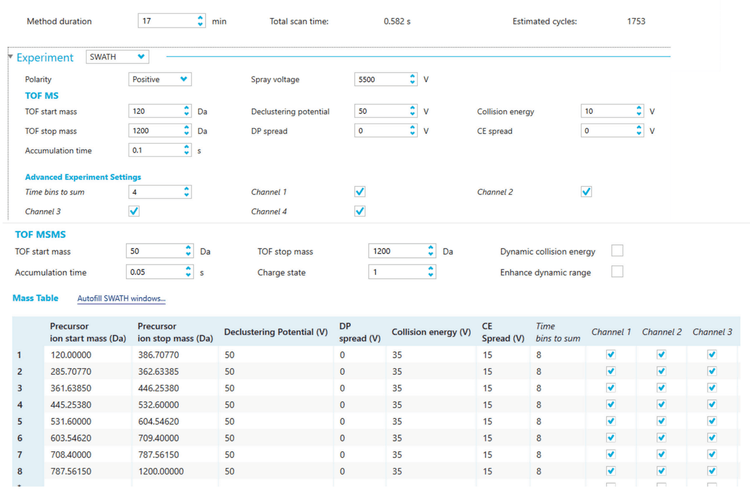
Task: Uncheck Channel 1 for mass table row 1
Action: pos(610,355)
